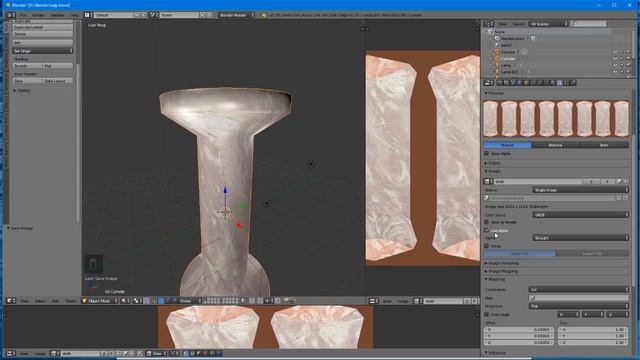This screenshot has width=640, height=360.
Task: Toggle the View as Render checkbox
Action: 487,222
